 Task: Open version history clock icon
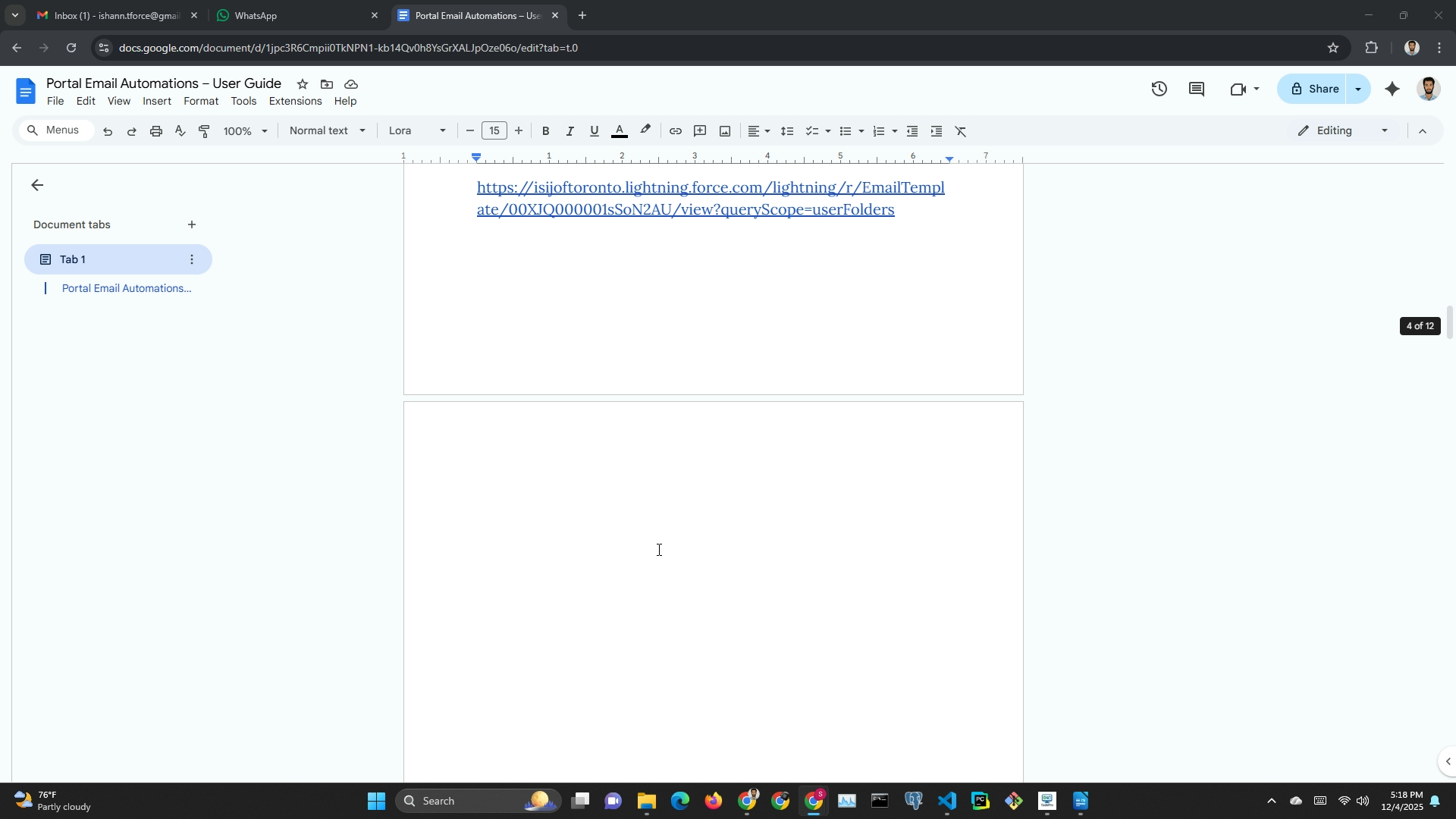click(1159, 89)
